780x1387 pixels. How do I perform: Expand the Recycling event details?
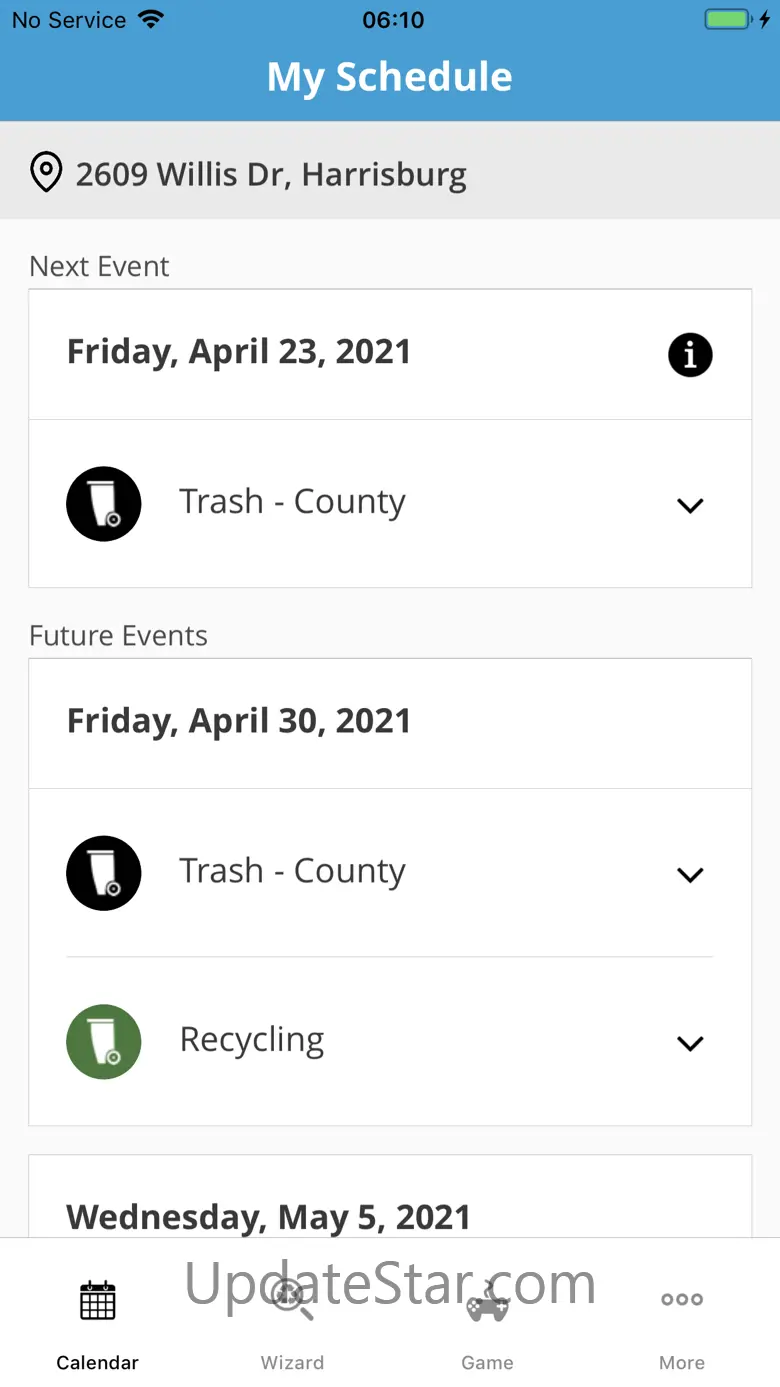pyautogui.click(x=690, y=1043)
